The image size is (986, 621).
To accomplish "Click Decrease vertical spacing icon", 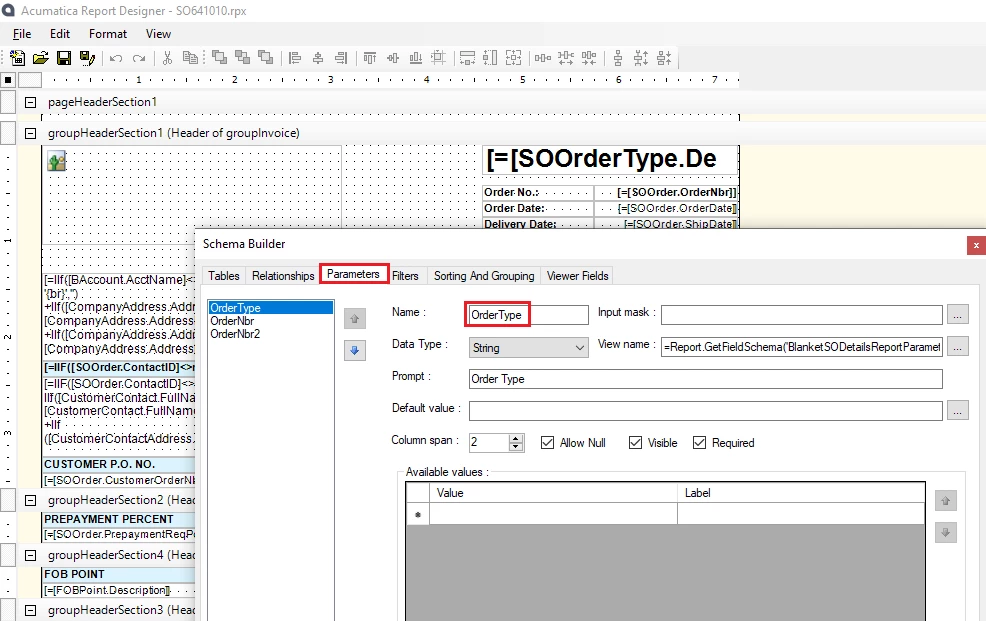I will point(664,58).
